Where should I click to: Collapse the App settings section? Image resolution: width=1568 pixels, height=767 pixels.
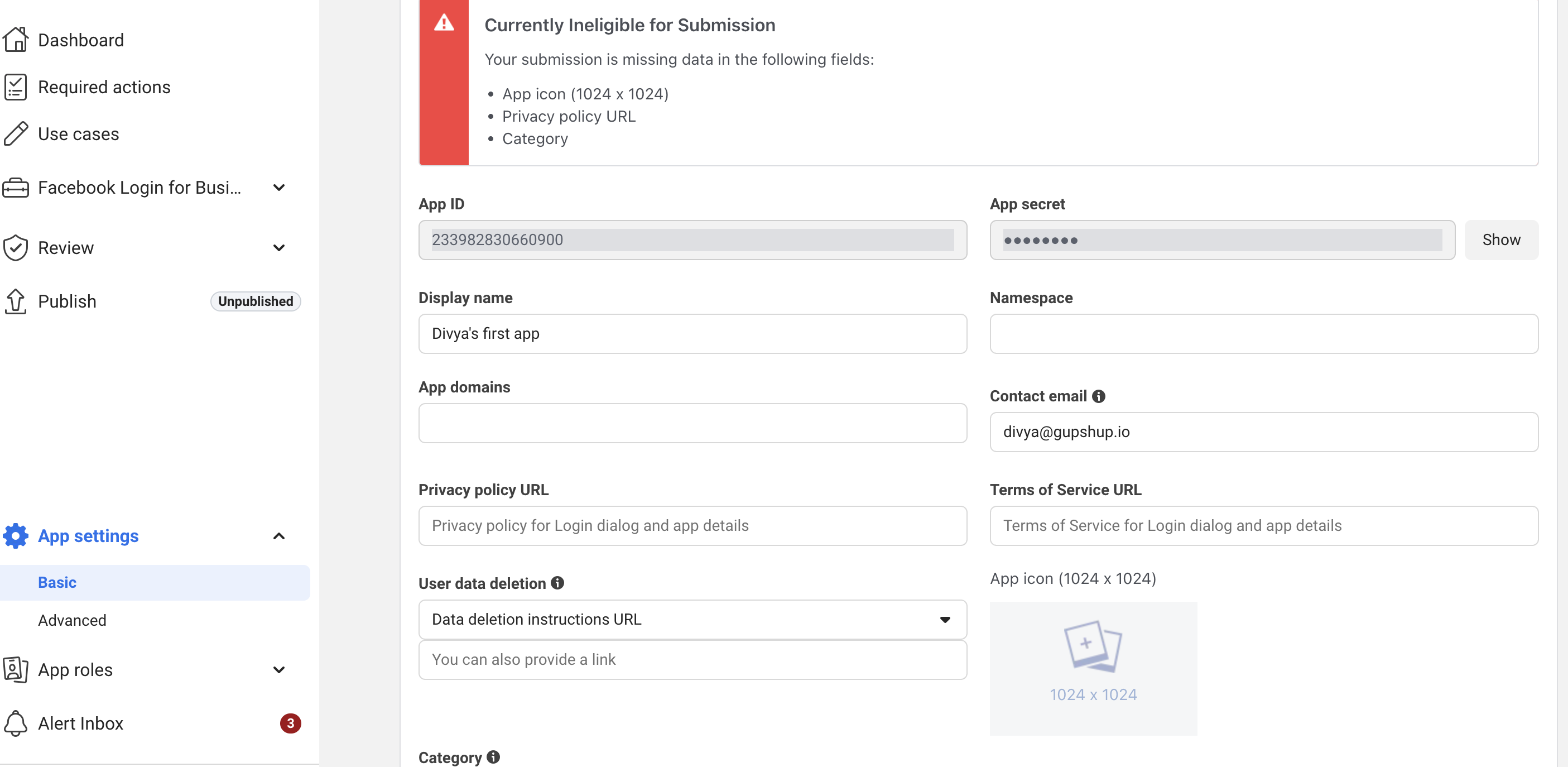click(x=279, y=536)
